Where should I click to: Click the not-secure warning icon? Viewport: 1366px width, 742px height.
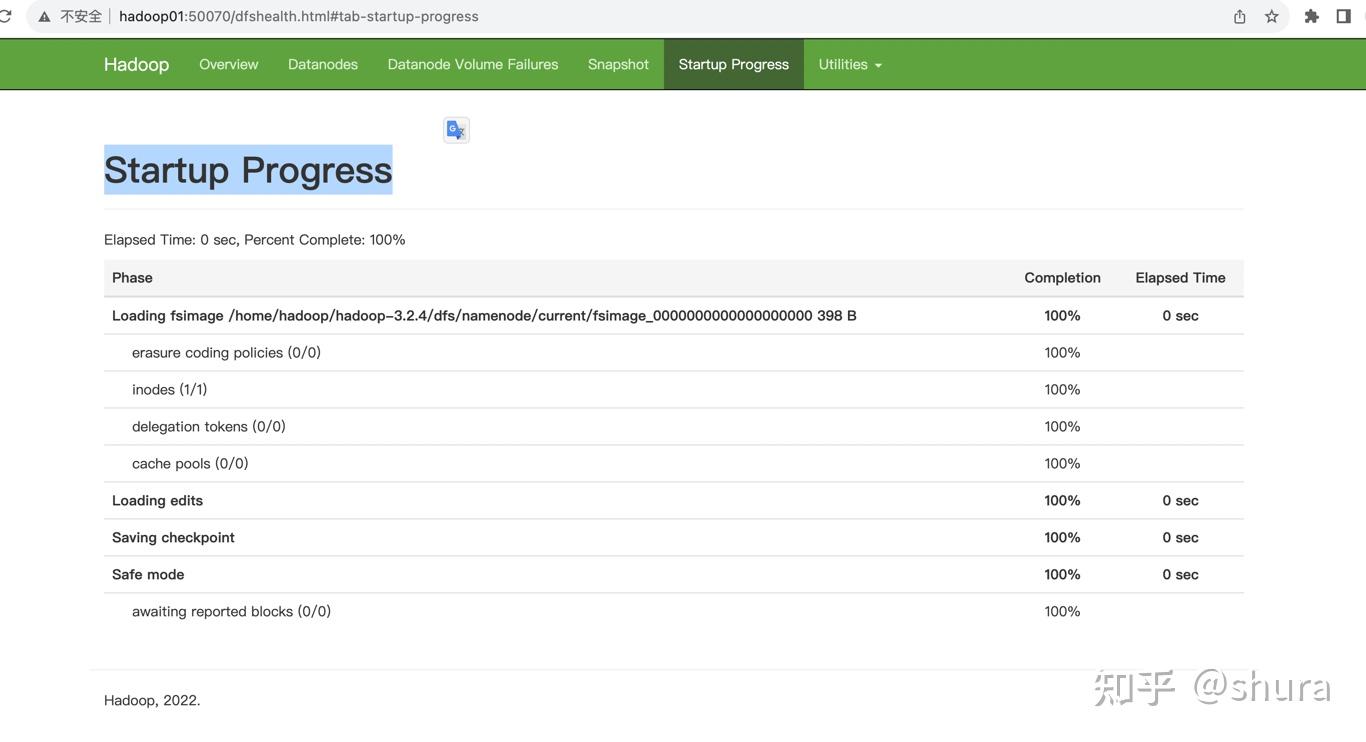(x=44, y=17)
